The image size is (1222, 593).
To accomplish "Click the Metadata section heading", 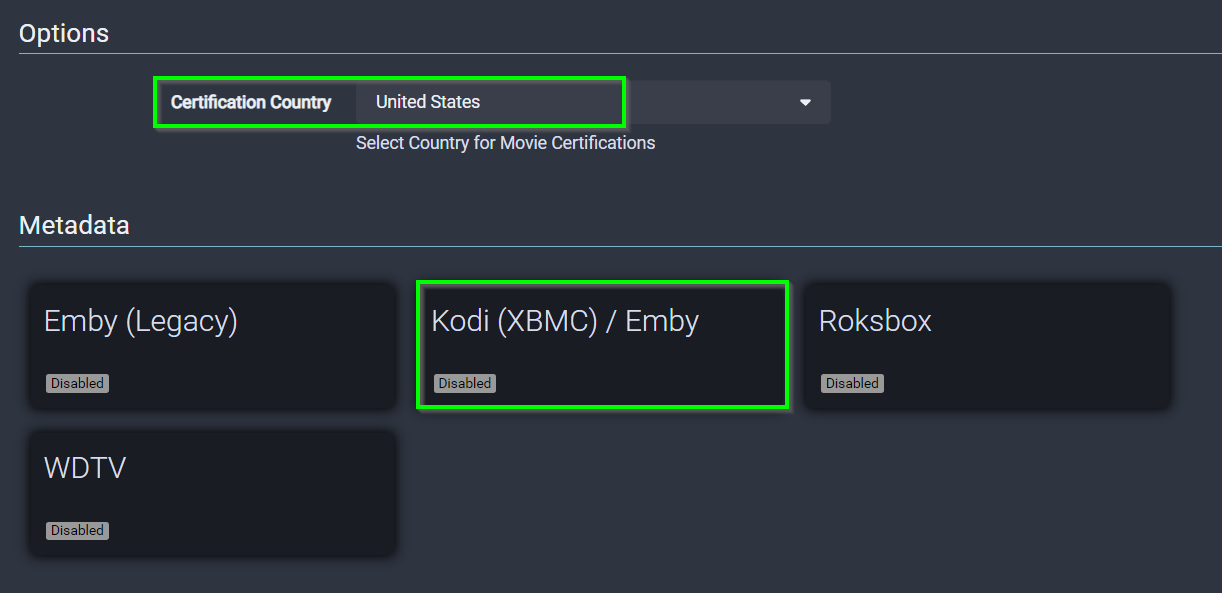I will click(74, 225).
